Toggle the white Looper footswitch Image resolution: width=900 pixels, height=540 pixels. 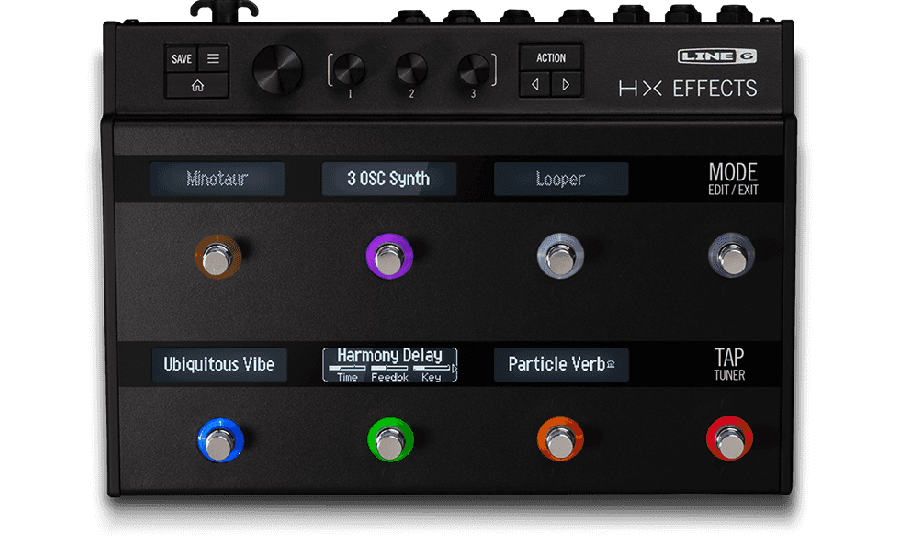pyautogui.click(x=561, y=256)
